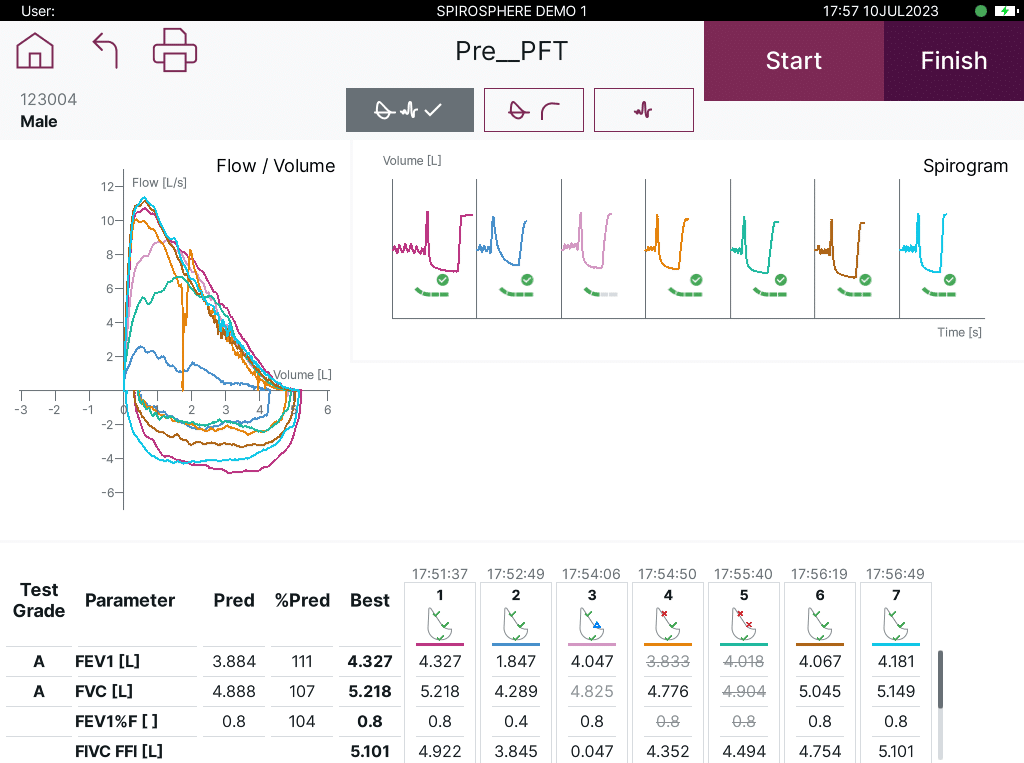Click the Home icon

pyautogui.click(x=35, y=50)
